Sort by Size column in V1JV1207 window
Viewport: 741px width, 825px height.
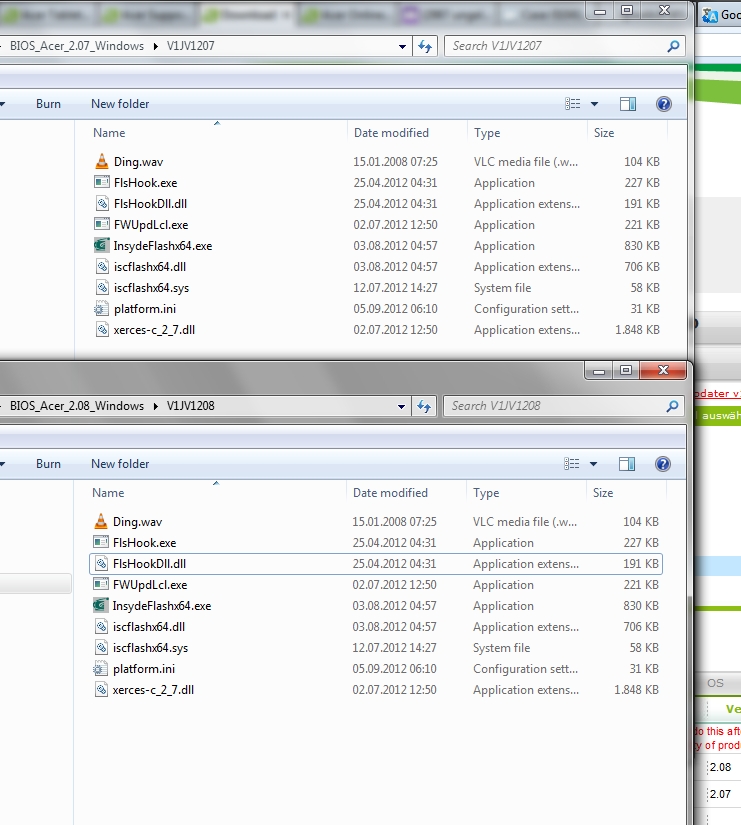click(x=604, y=133)
